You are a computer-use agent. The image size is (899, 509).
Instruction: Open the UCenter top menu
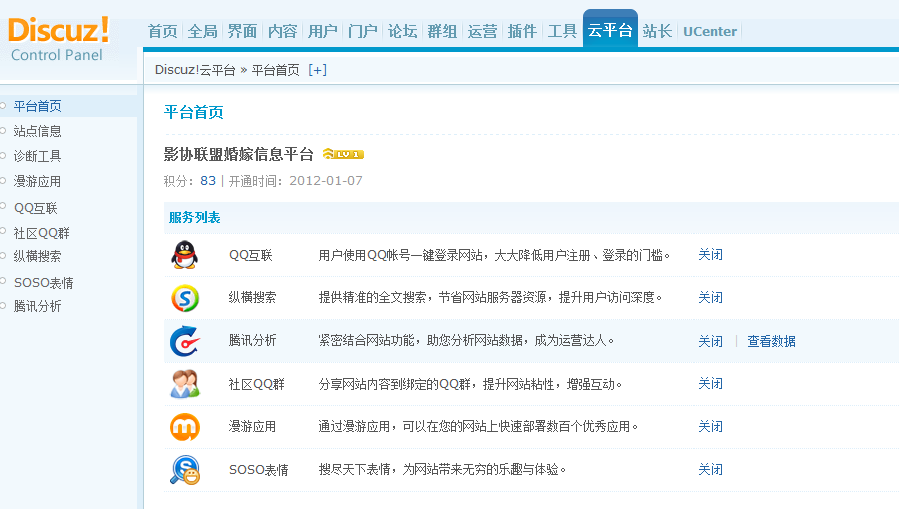(710, 32)
